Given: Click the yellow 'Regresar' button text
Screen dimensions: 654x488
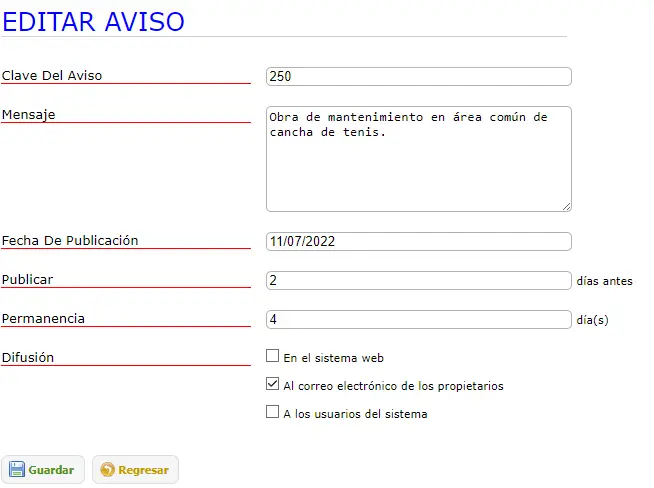Looking at the screenshot, I should tap(143, 470).
